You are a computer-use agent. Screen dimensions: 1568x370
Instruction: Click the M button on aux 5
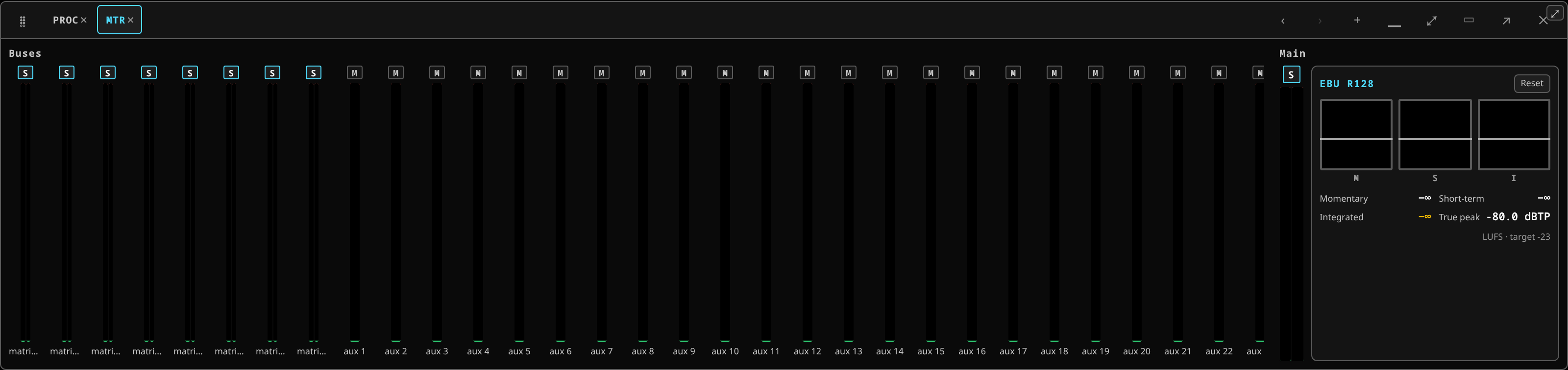click(519, 73)
